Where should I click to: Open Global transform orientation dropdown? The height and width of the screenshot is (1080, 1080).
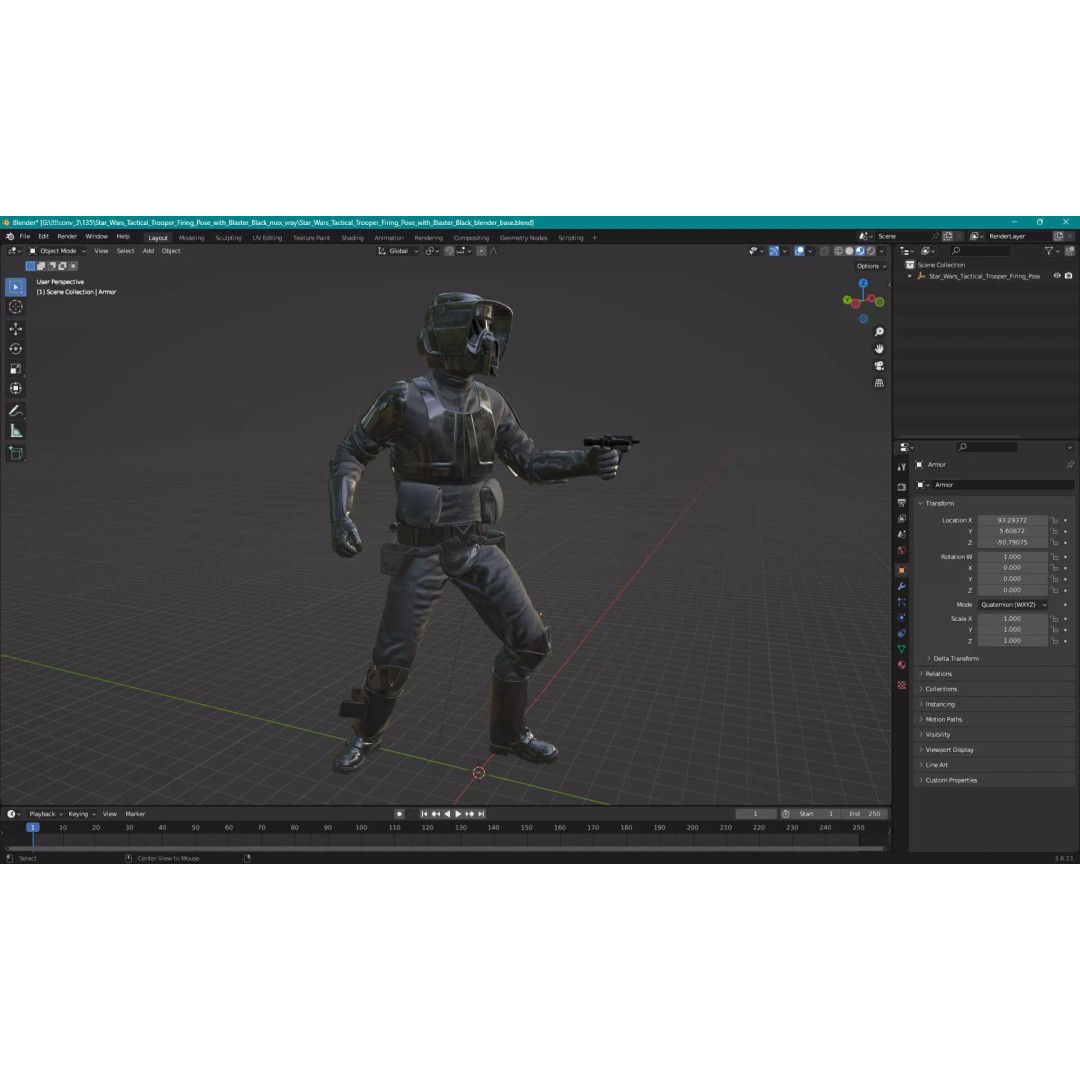click(x=398, y=251)
